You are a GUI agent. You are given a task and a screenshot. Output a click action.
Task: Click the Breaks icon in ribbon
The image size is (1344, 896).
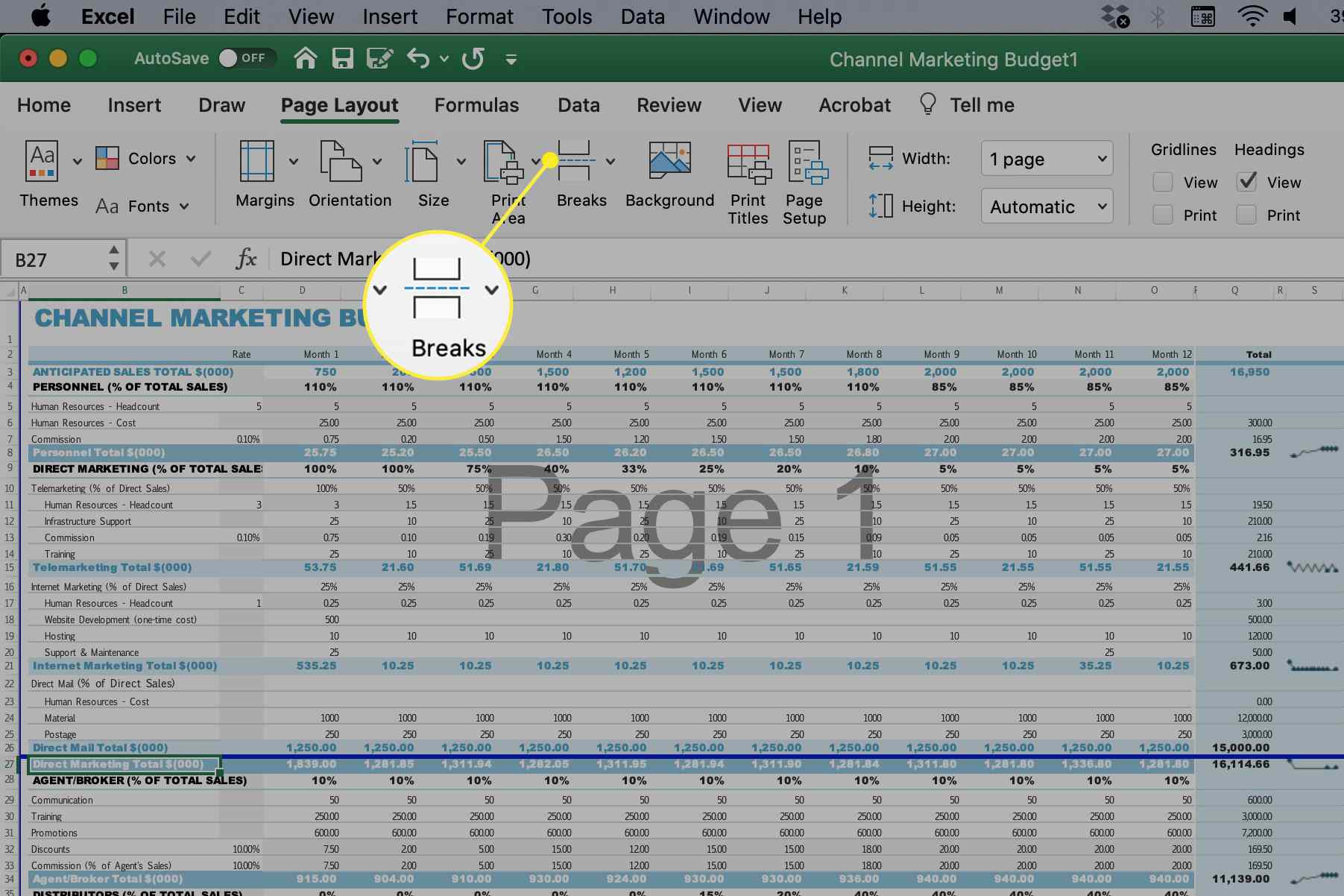(x=575, y=161)
